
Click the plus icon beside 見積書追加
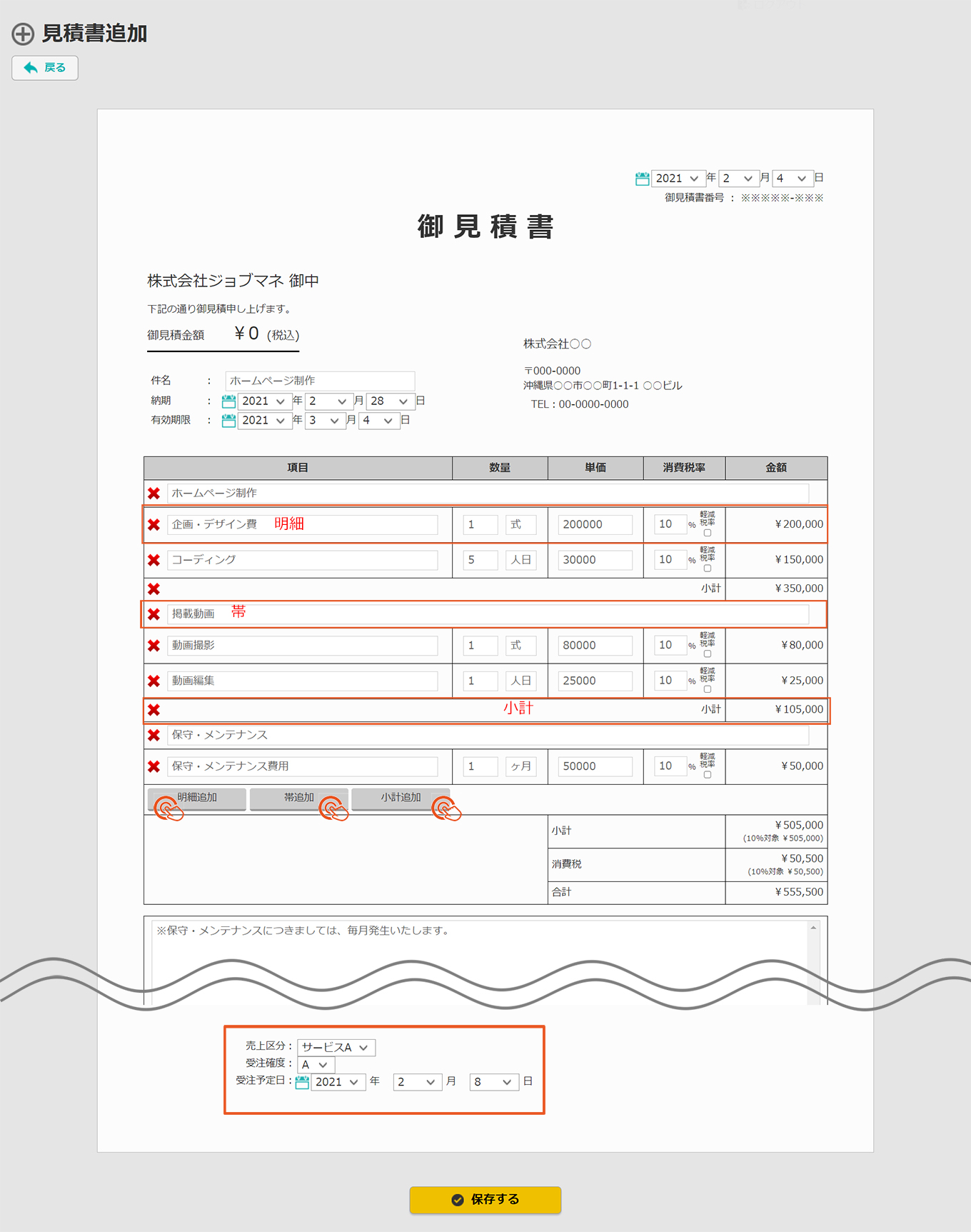click(x=23, y=34)
